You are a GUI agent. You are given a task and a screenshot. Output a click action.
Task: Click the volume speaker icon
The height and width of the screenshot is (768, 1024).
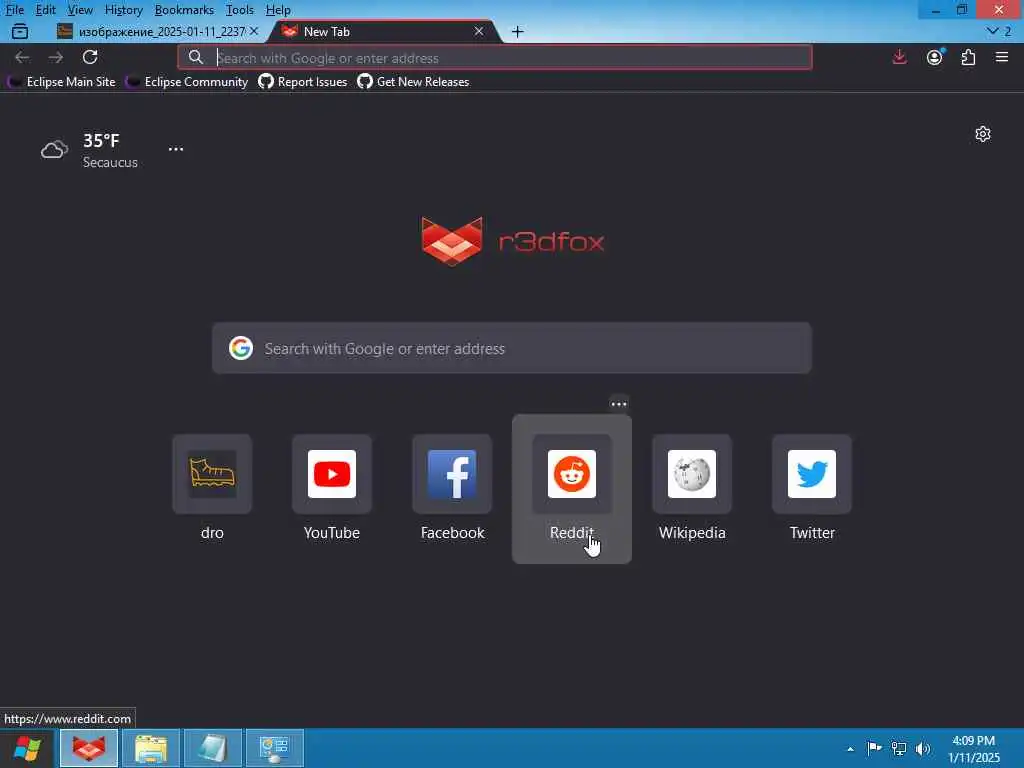(923, 748)
